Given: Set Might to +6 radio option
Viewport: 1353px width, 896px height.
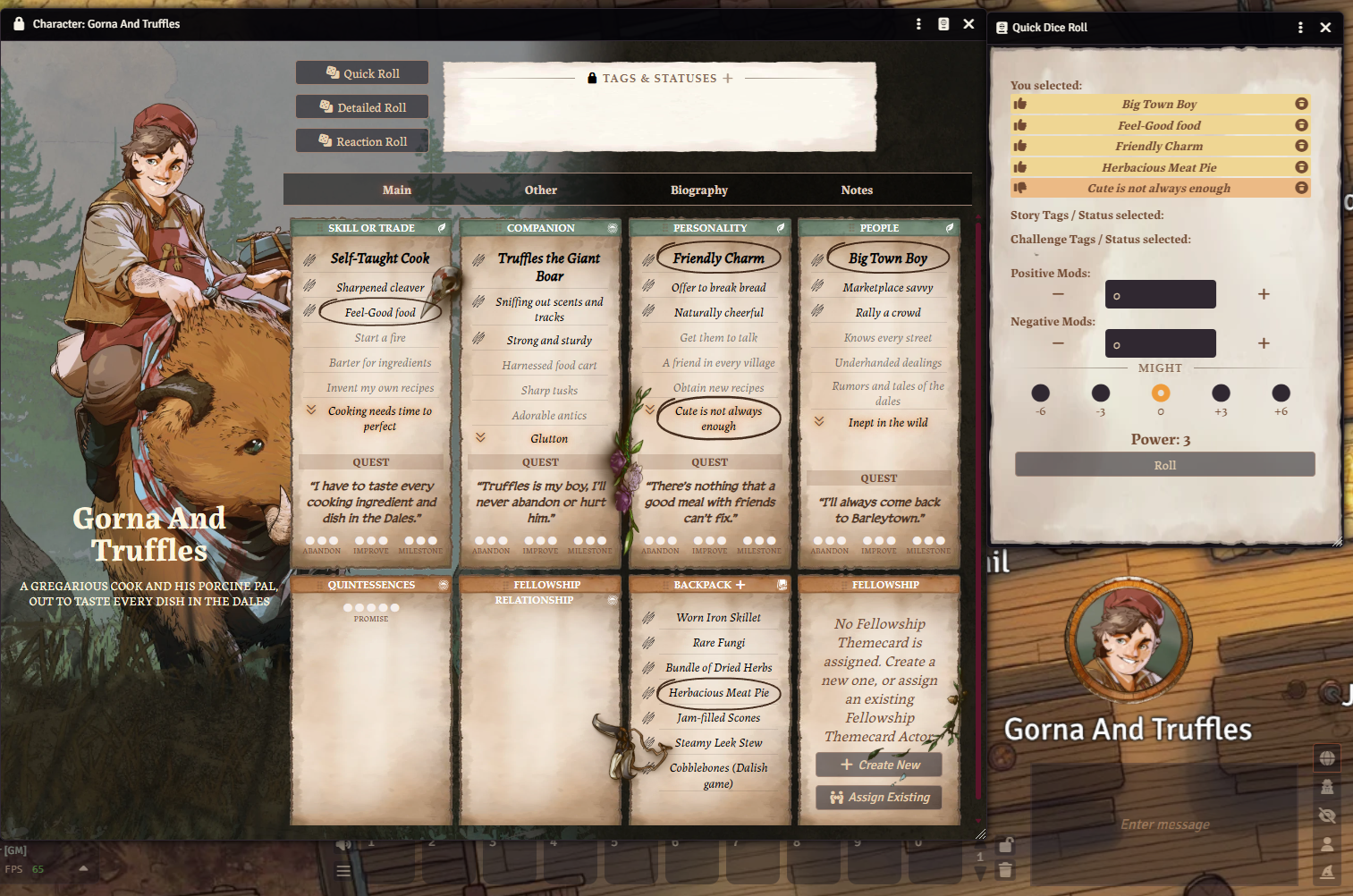Looking at the screenshot, I should point(1281,393).
